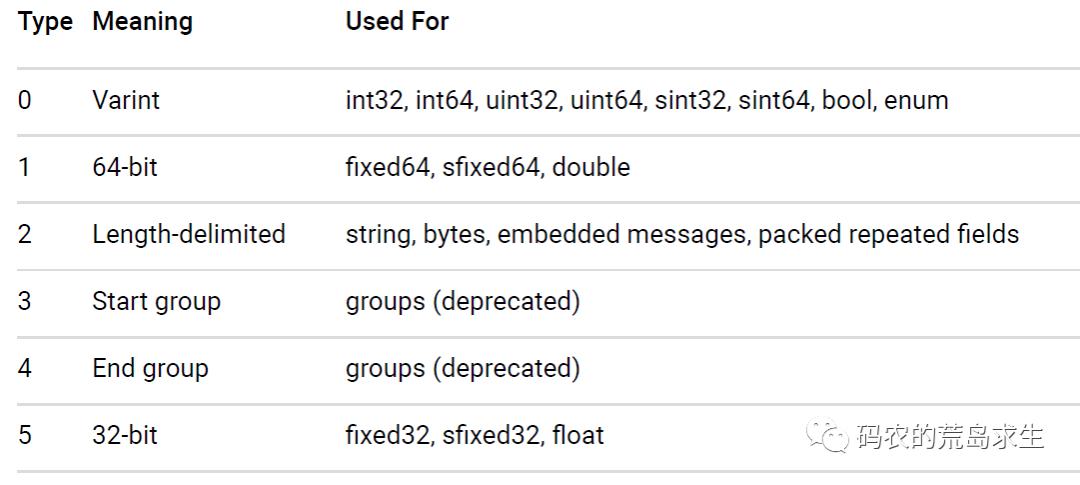Image resolution: width=1080 pixels, height=485 pixels.
Task: Click type number 2 in table
Action: pyautogui.click(x=25, y=234)
